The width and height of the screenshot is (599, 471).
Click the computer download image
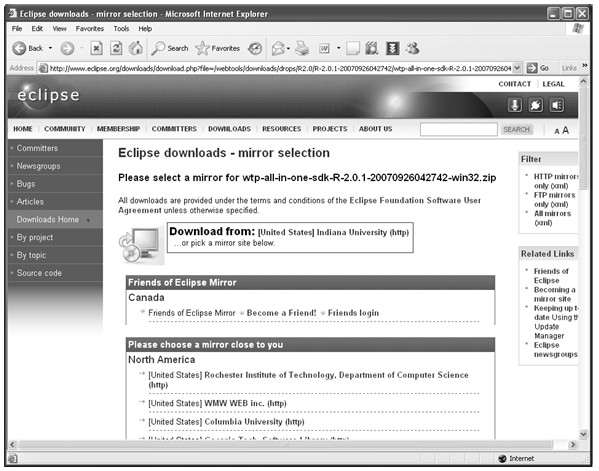(x=141, y=244)
